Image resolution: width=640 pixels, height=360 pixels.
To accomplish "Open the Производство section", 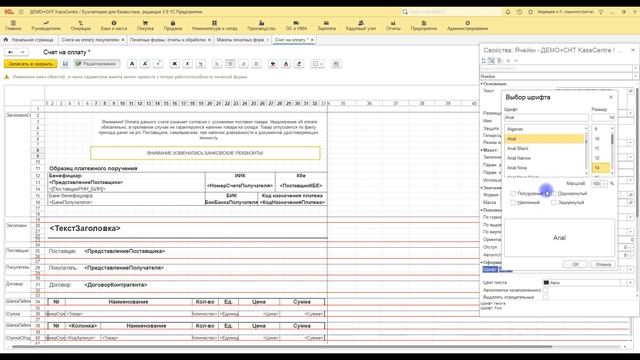I will click(261, 25).
